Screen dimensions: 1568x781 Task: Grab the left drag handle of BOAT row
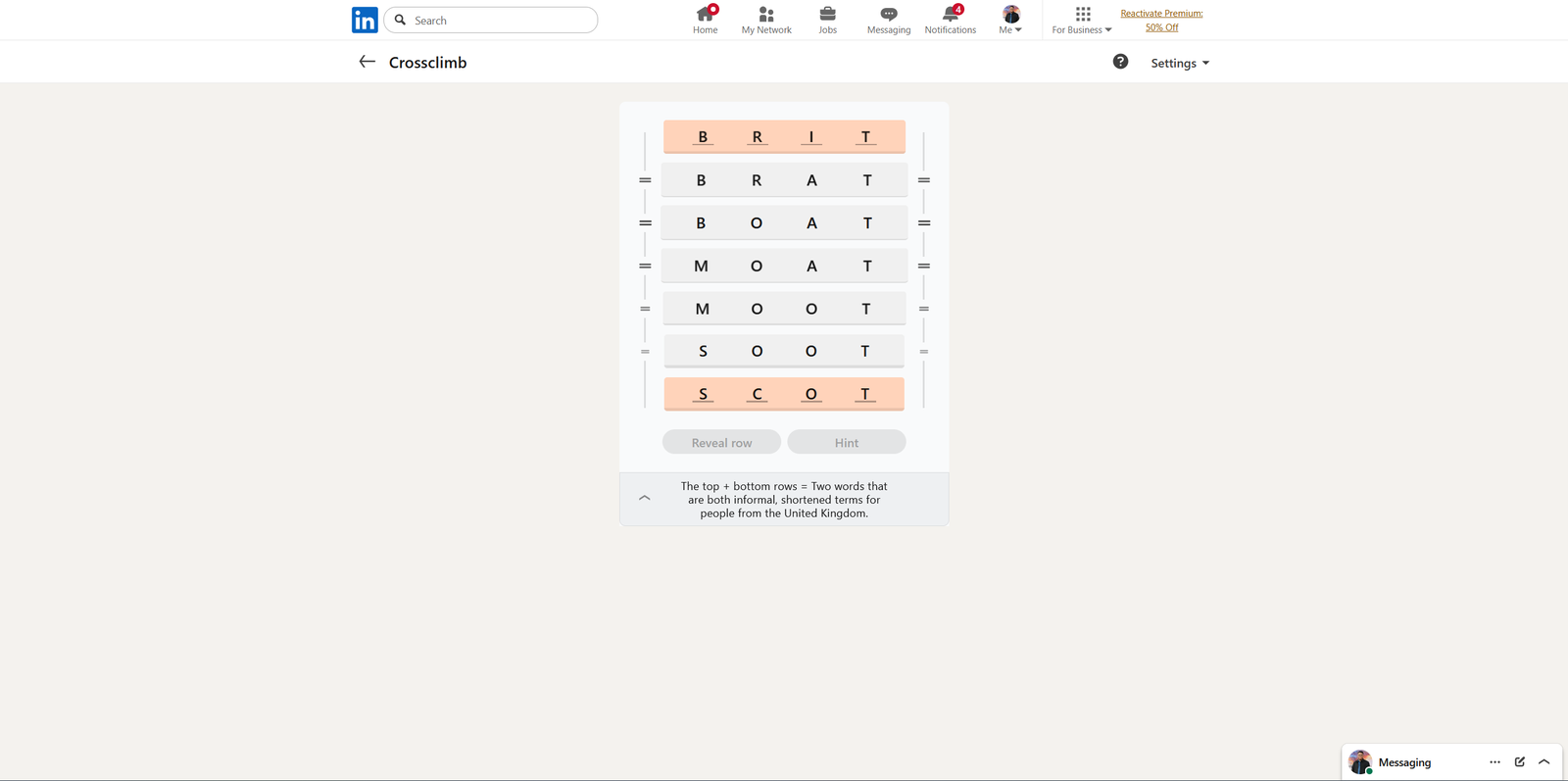pos(645,223)
